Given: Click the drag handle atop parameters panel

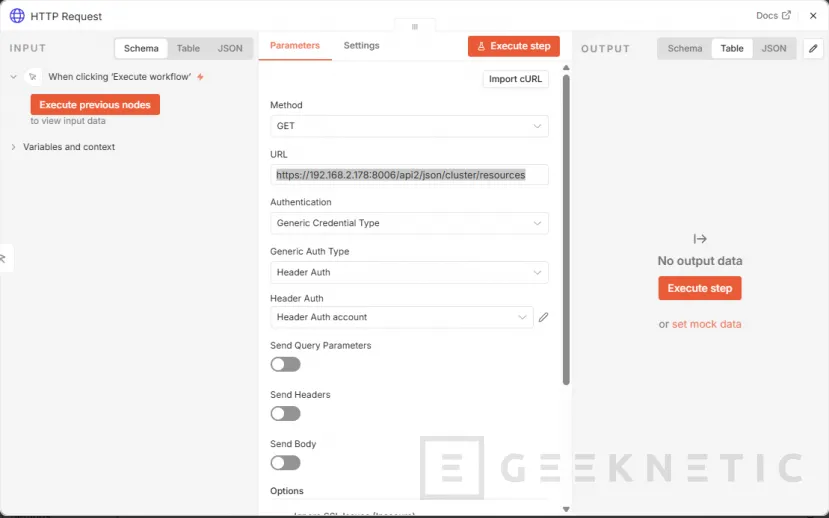Looking at the screenshot, I should point(415,26).
